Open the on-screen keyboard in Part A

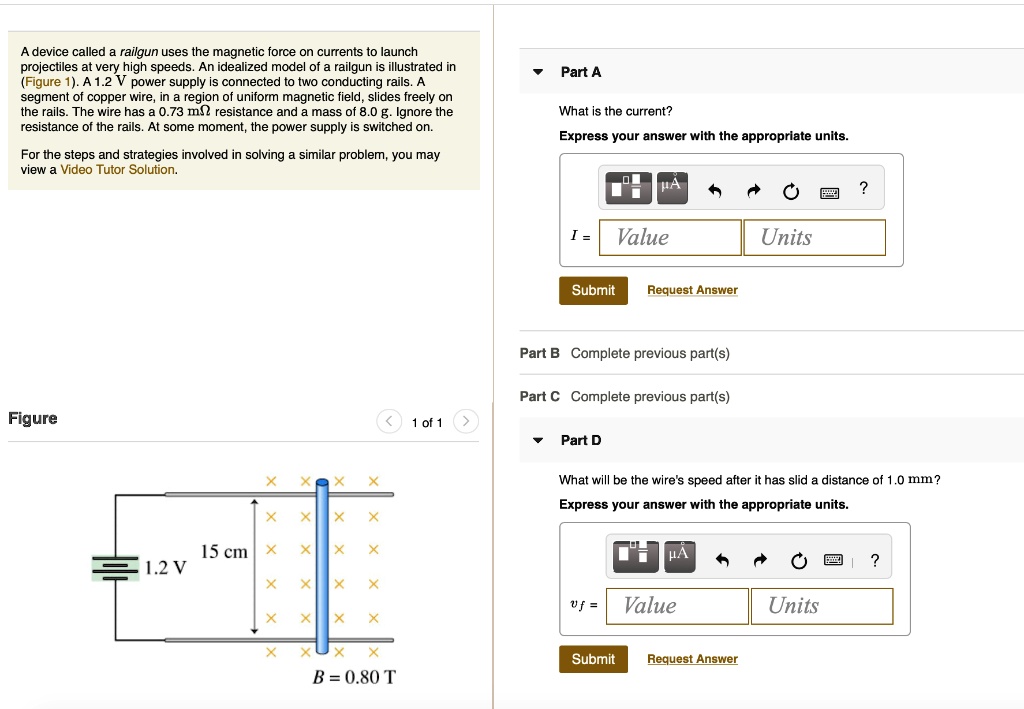[829, 191]
